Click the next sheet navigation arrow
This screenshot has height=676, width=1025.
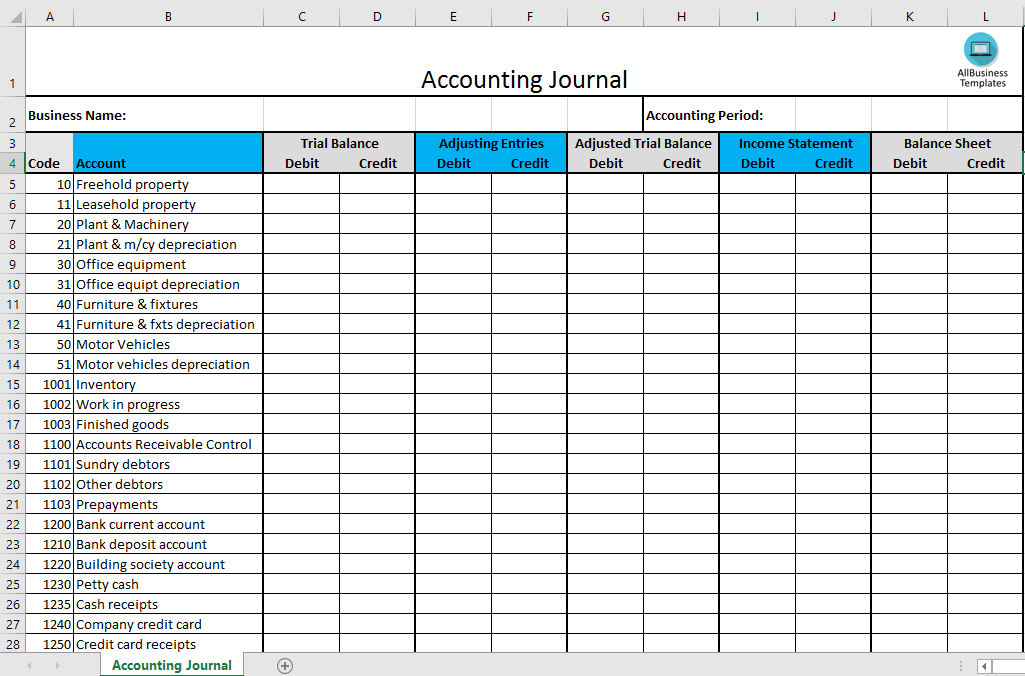57,666
